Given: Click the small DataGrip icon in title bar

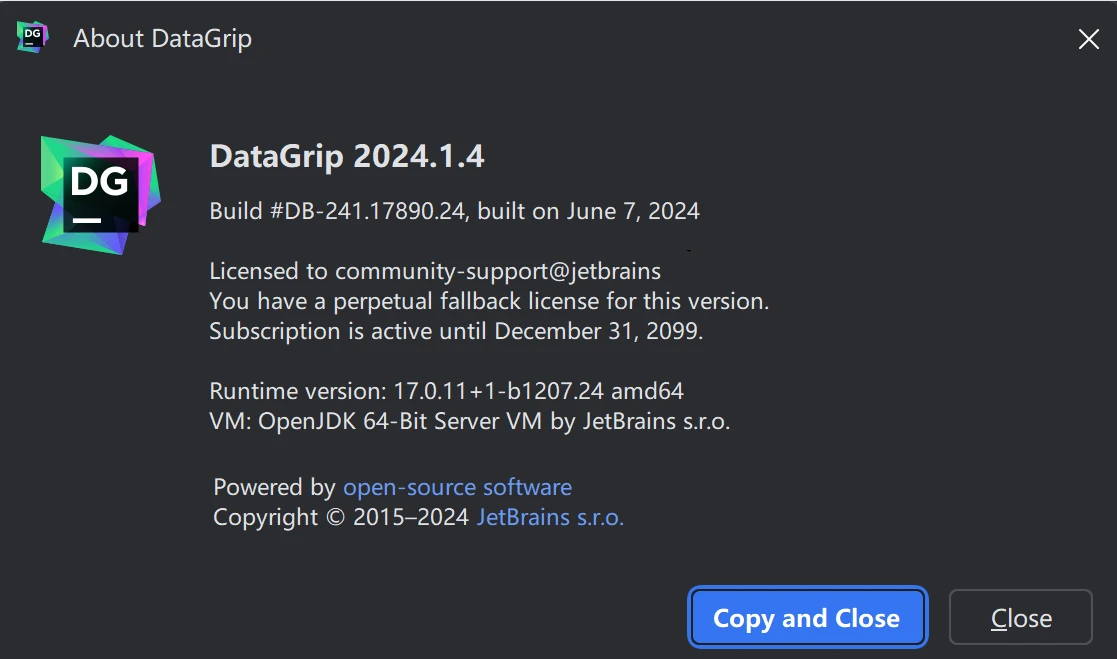Looking at the screenshot, I should tap(32, 37).
